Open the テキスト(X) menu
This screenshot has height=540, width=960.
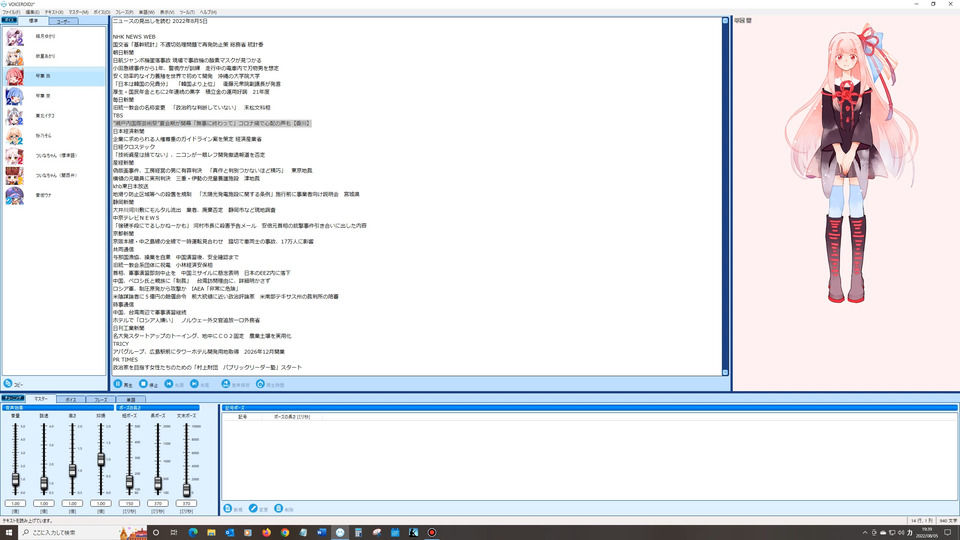pyautogui.click(x=54, y=12)
